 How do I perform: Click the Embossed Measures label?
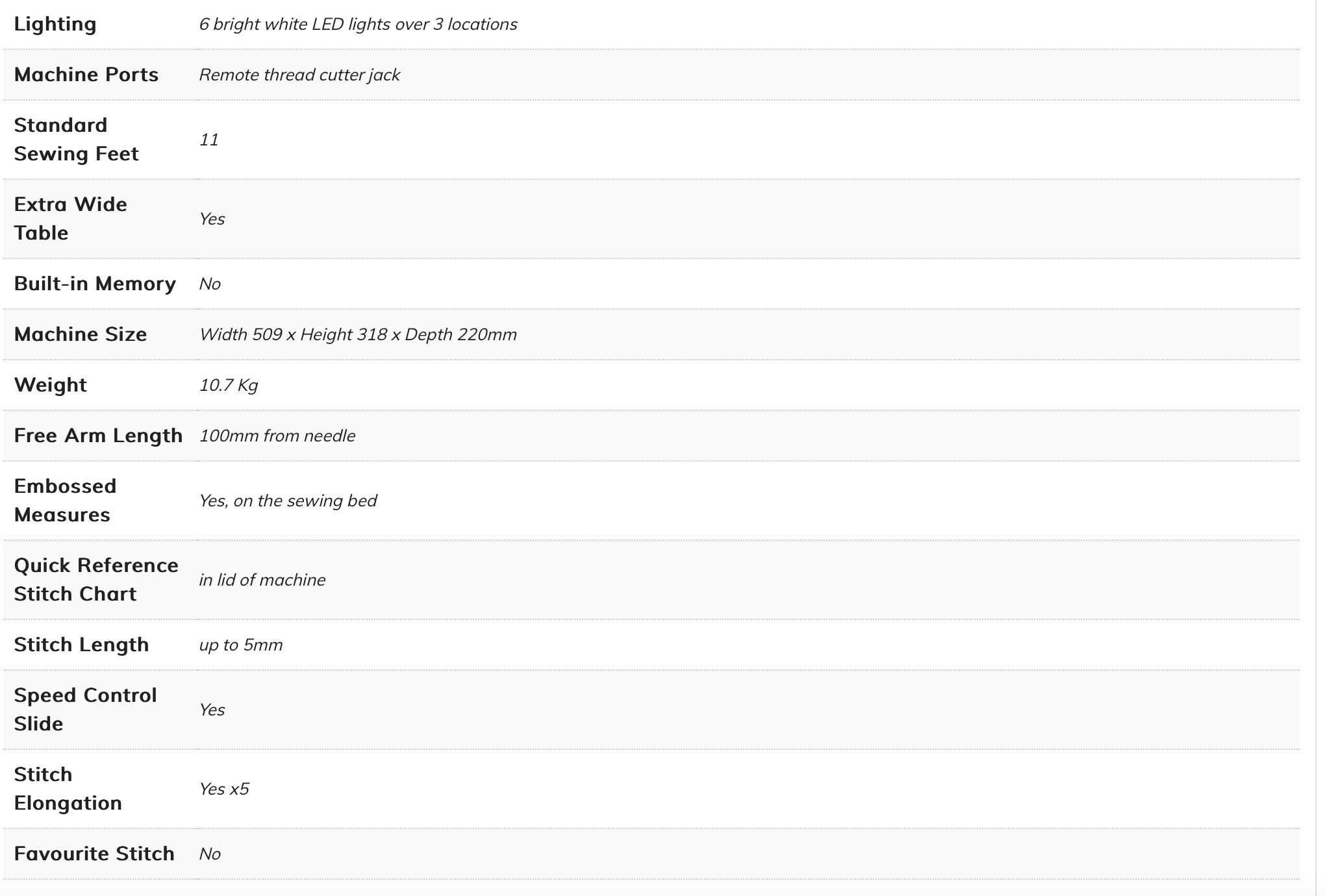66,501
